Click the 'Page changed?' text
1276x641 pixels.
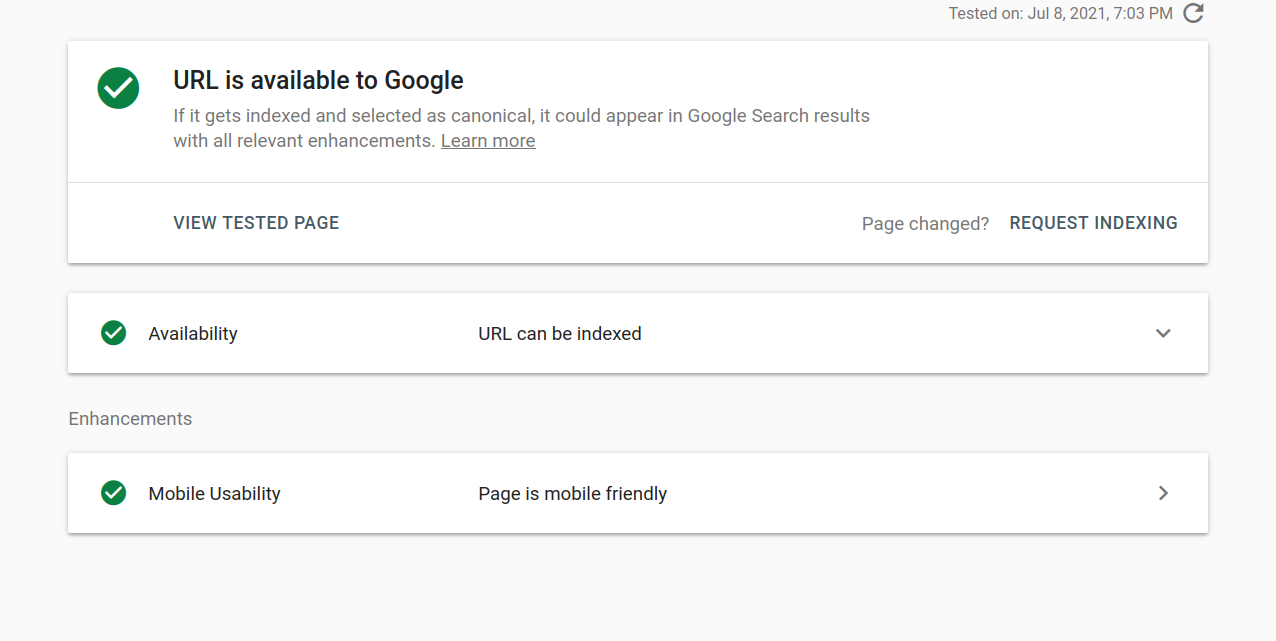[x=925, y=224]
